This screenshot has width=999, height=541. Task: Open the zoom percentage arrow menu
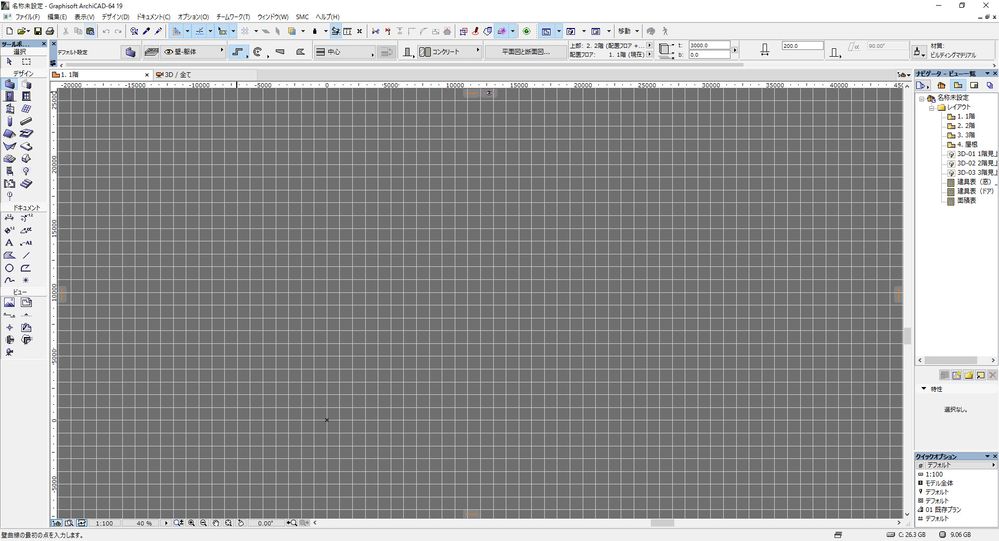click(166, 523)
